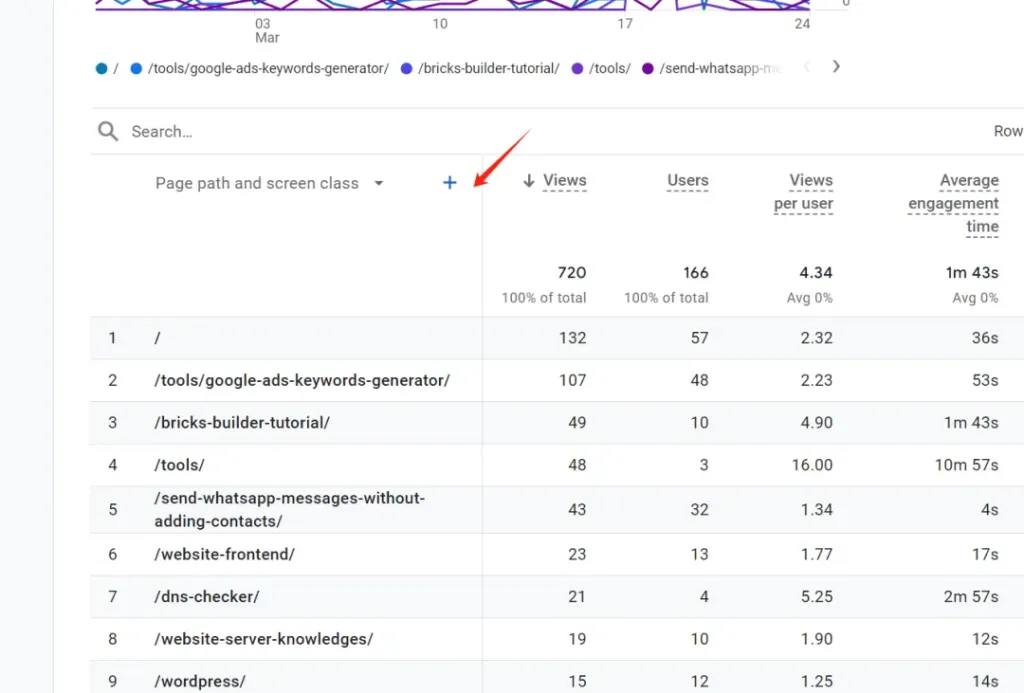This screenshot has width=1024, height=693.
Task: Click the /wordpress/ page path row
Action: tap(200, 681)
